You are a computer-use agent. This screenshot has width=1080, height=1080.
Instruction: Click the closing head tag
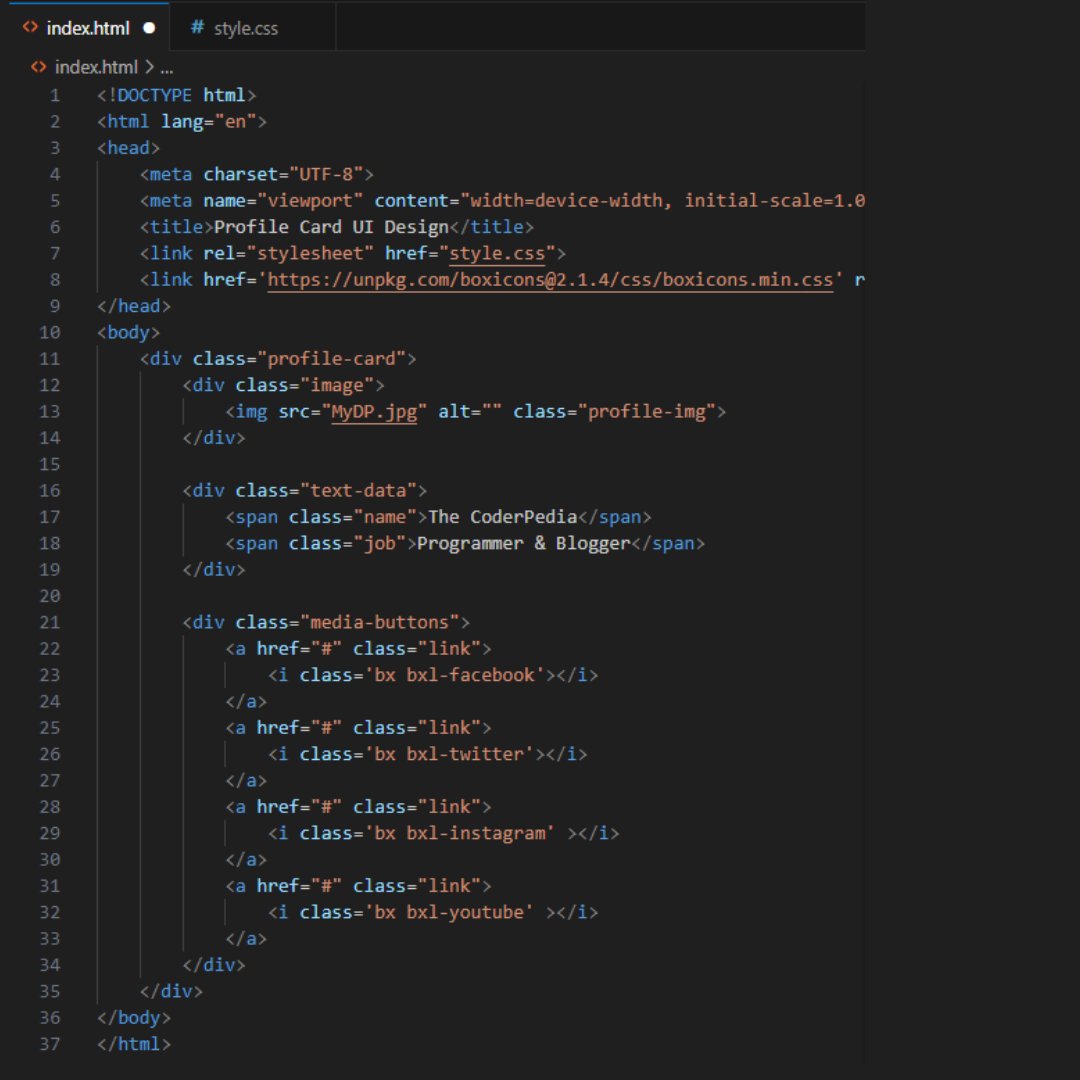coord(134,306)
